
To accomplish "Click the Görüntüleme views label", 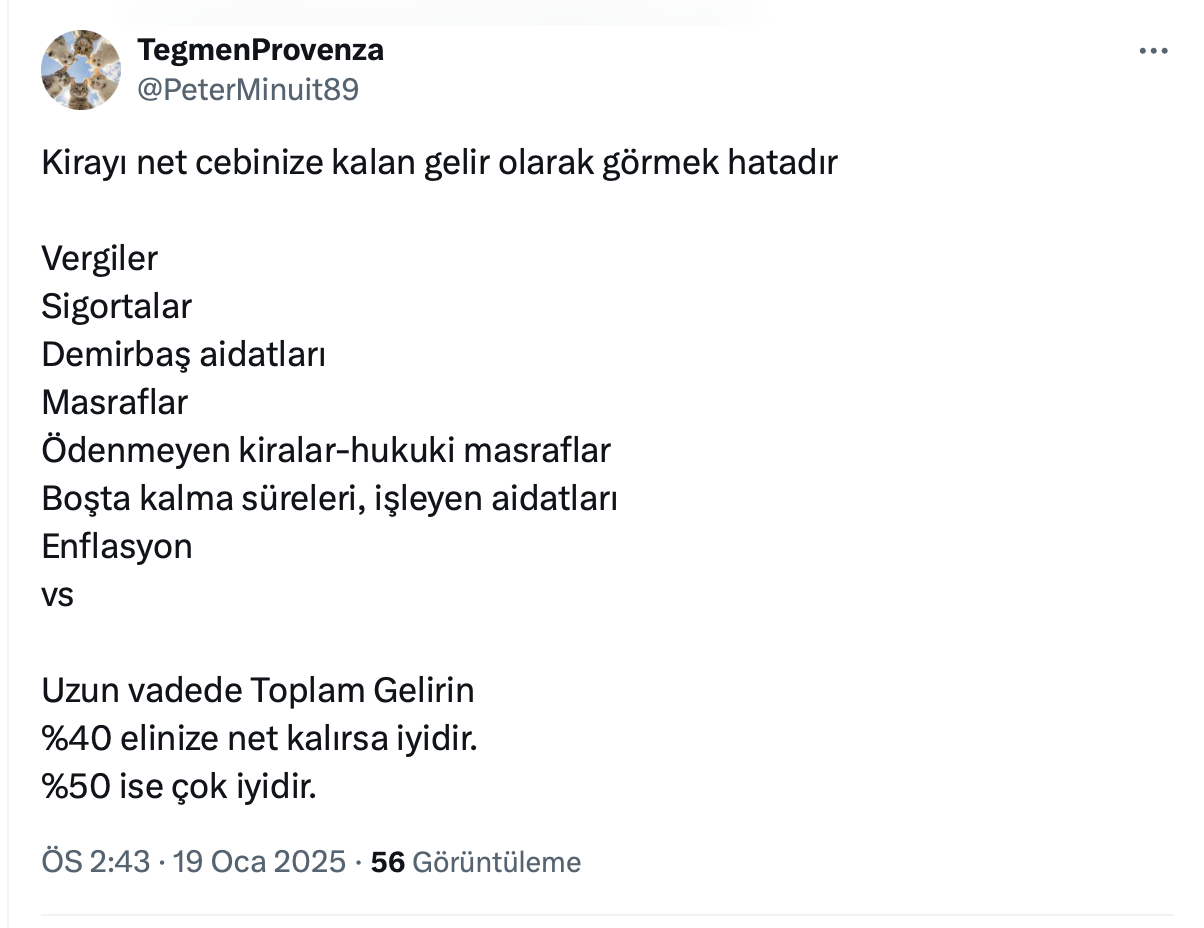I will click(496, 862).
